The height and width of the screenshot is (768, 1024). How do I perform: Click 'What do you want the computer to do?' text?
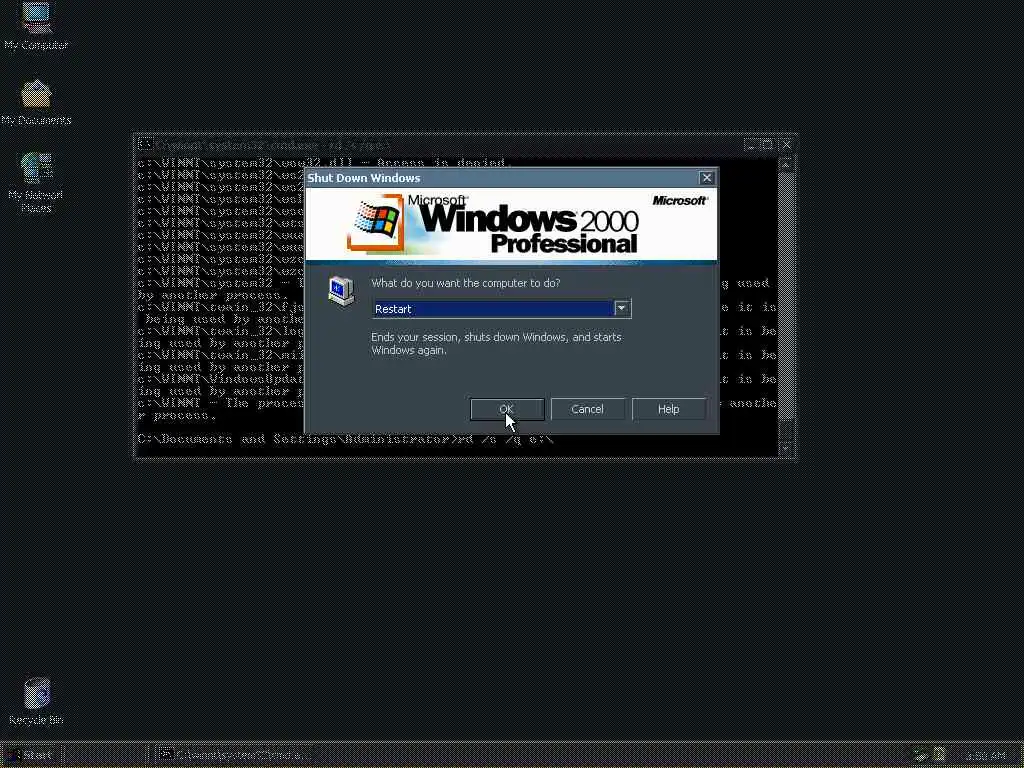pos(466,283)
